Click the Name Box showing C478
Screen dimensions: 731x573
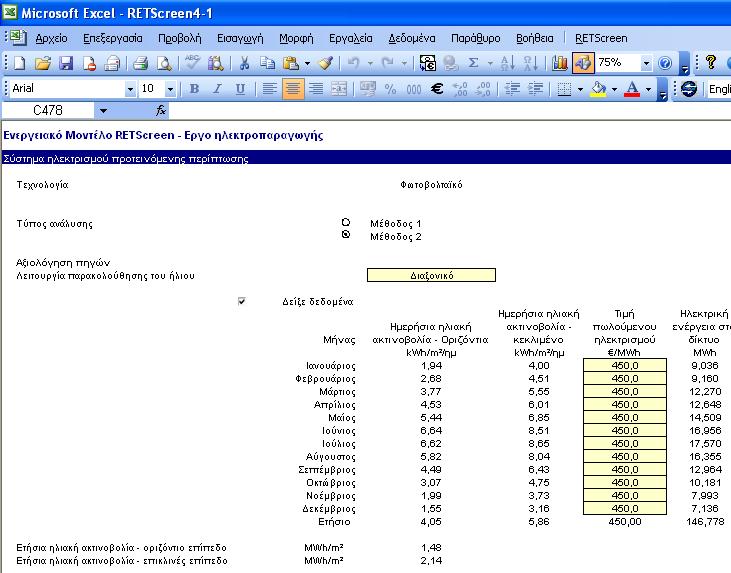tap(48, 110)
